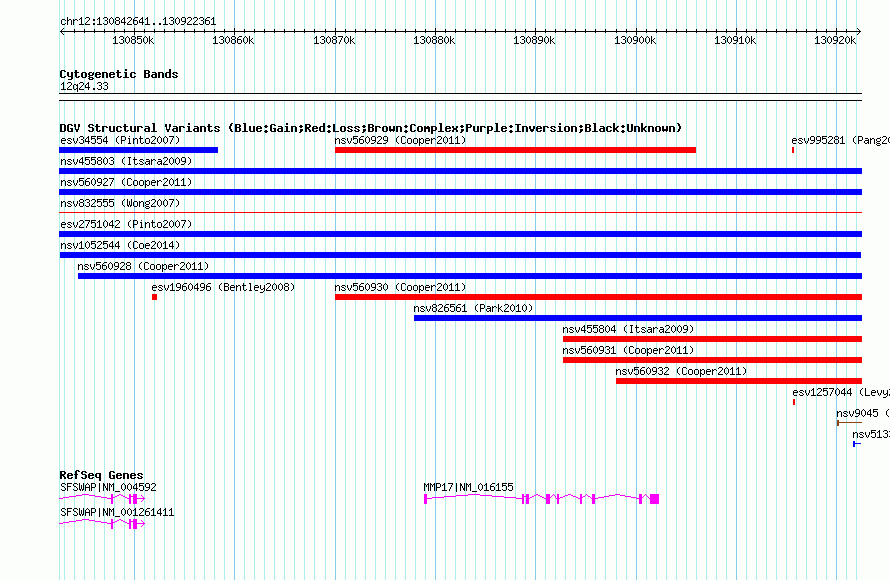Select the nsv560929 Cooper2011 red loss bar
890x580 pixels.
[x=515, y=150]
